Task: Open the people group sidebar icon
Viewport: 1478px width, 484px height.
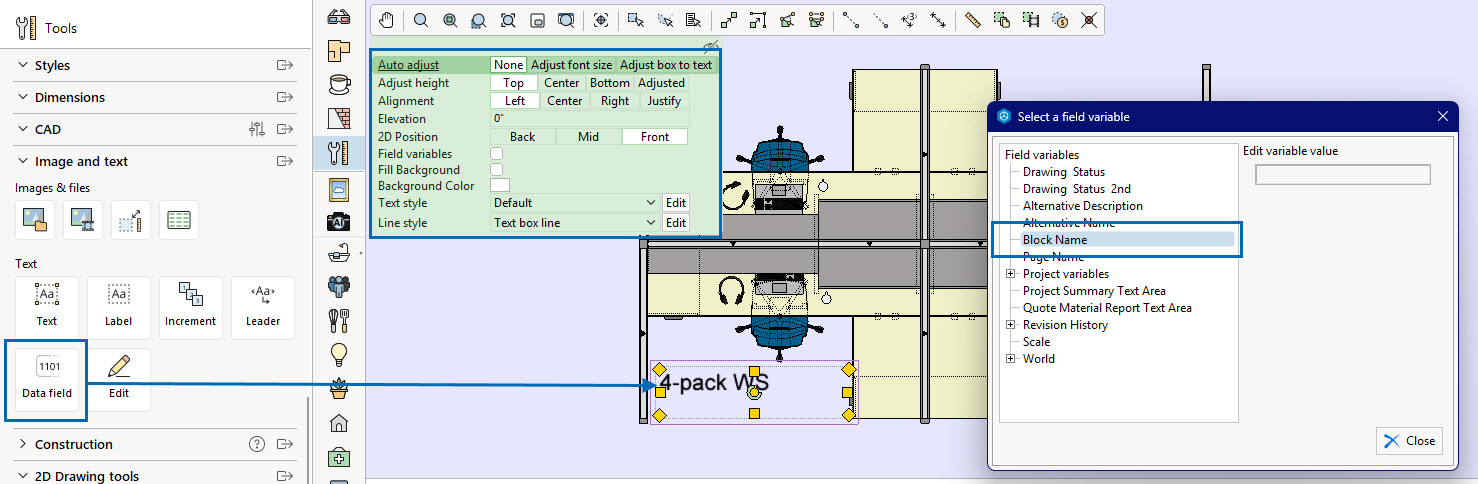Action: tap(339, 287)
